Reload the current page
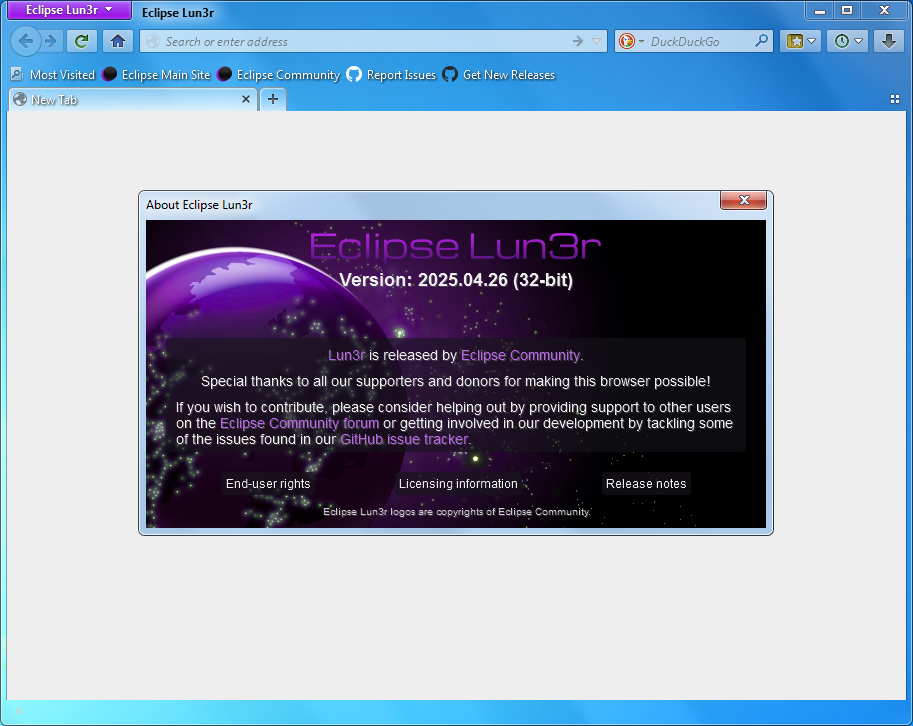Screen dimensions: 913x726 point(82,41)
